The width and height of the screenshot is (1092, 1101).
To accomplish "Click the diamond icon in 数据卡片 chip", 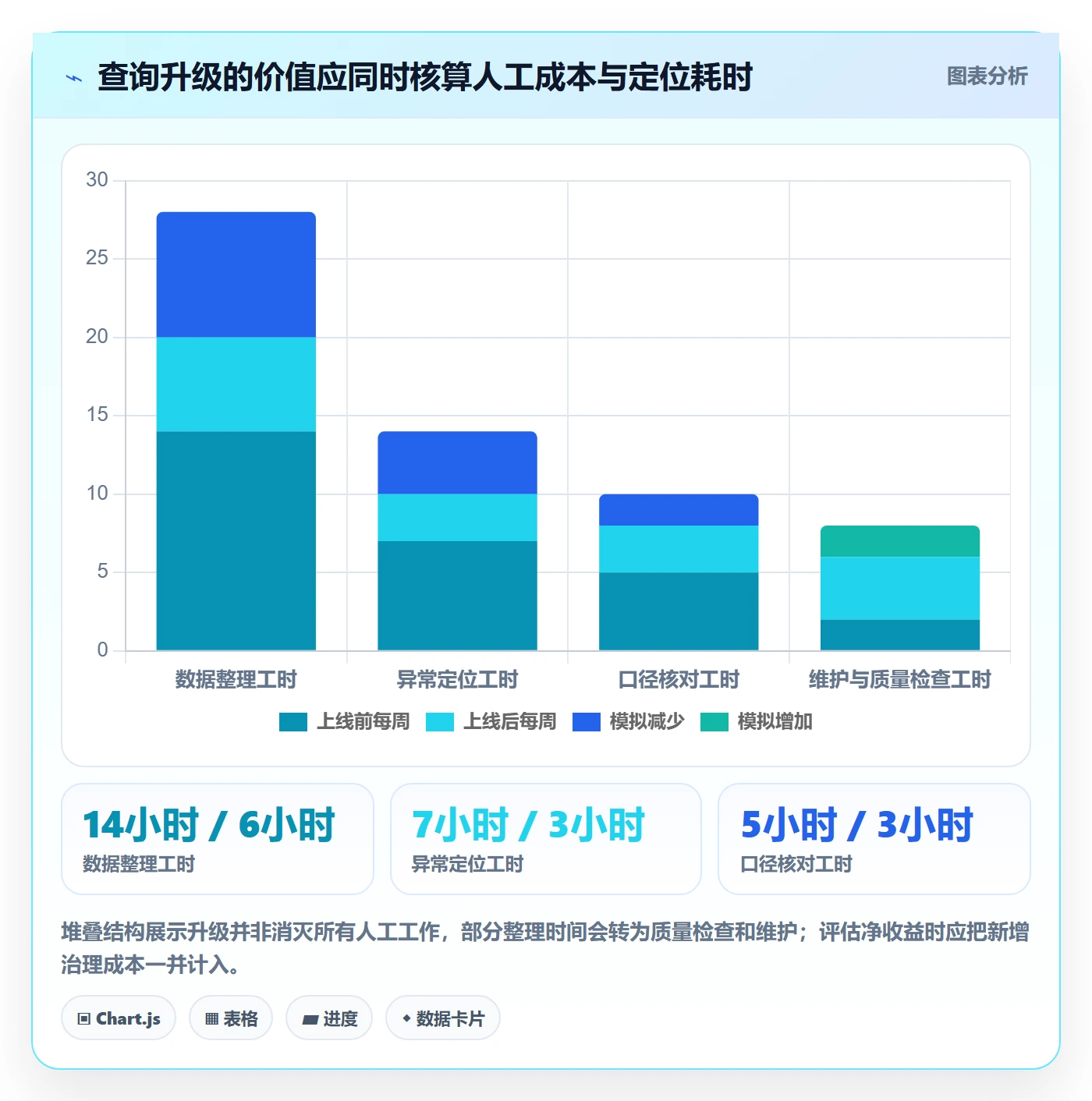I will [406, 1018].
